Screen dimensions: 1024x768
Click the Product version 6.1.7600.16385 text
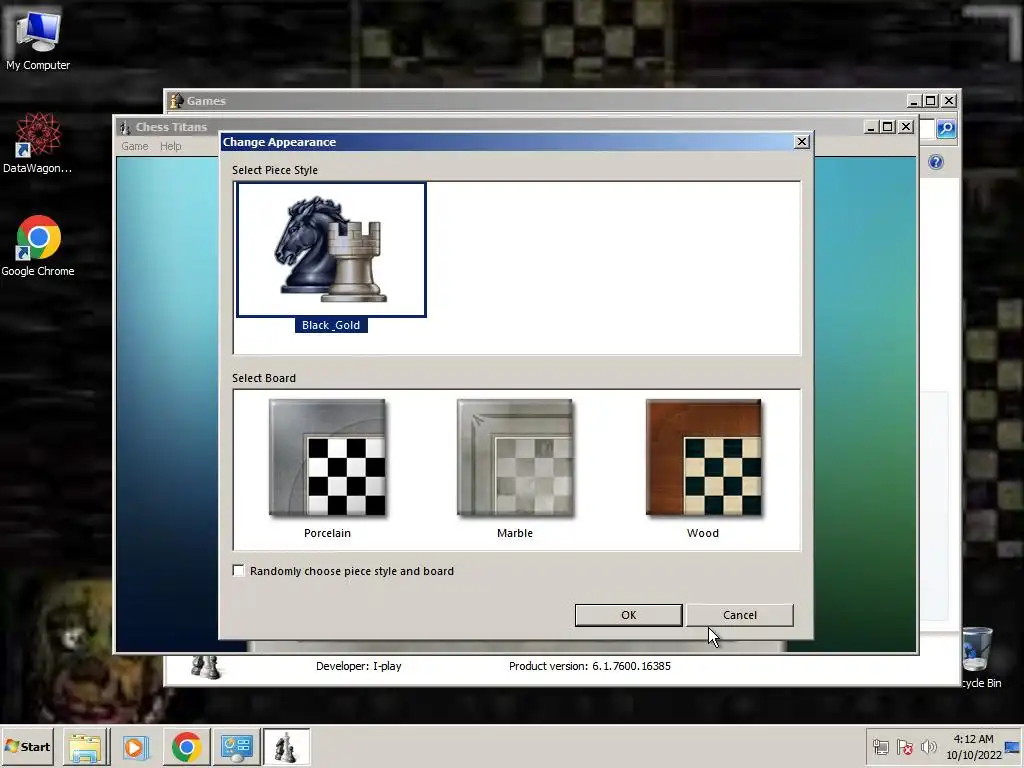coord(590,666)
